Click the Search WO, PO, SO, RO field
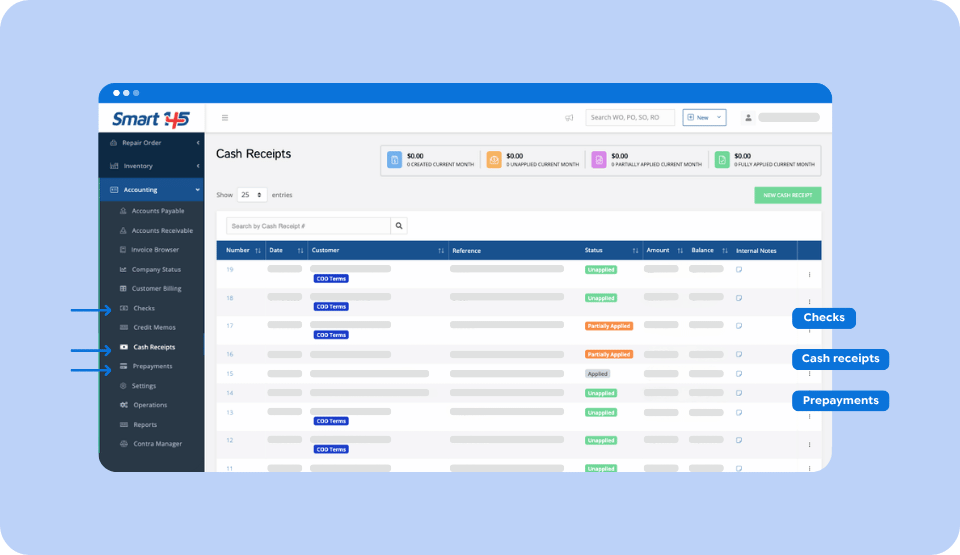This screenshot has width=960, height=555. click(x=630, y=118)
